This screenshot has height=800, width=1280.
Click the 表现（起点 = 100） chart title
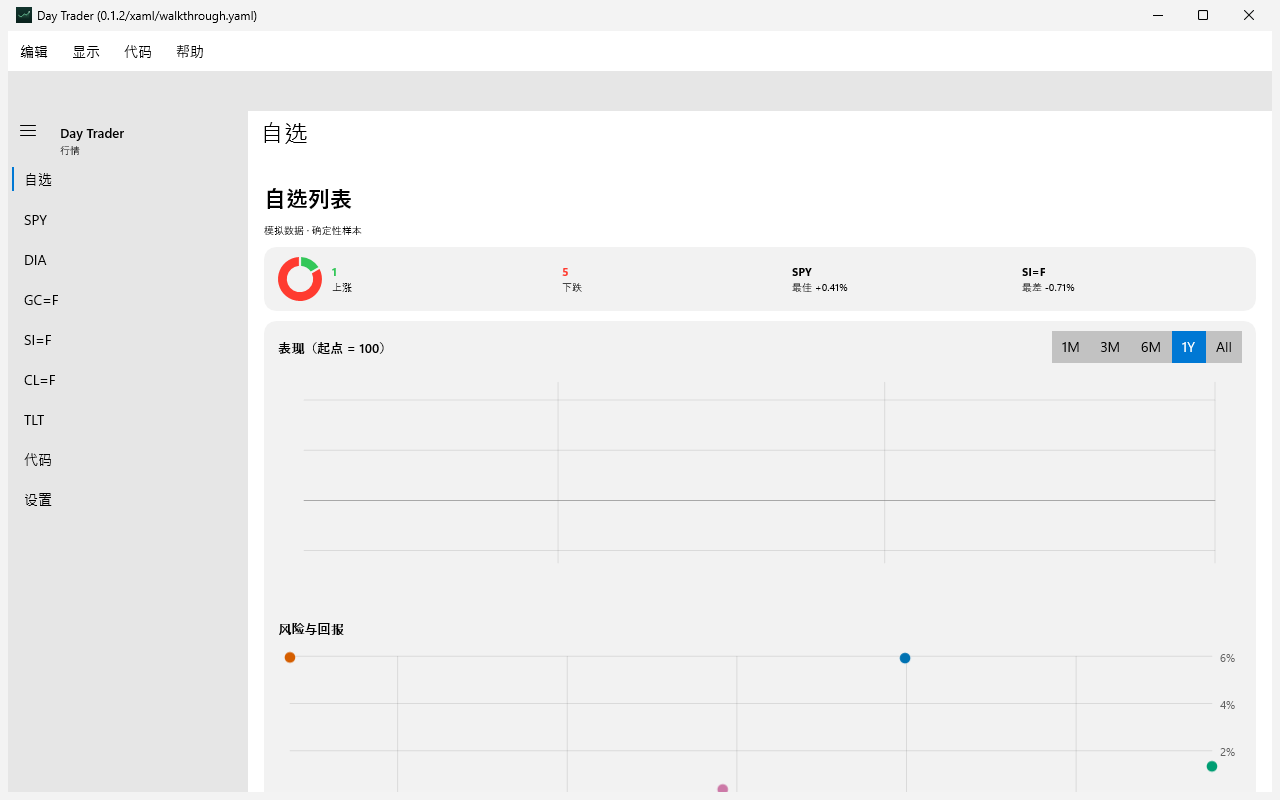(x=332, y=348)
